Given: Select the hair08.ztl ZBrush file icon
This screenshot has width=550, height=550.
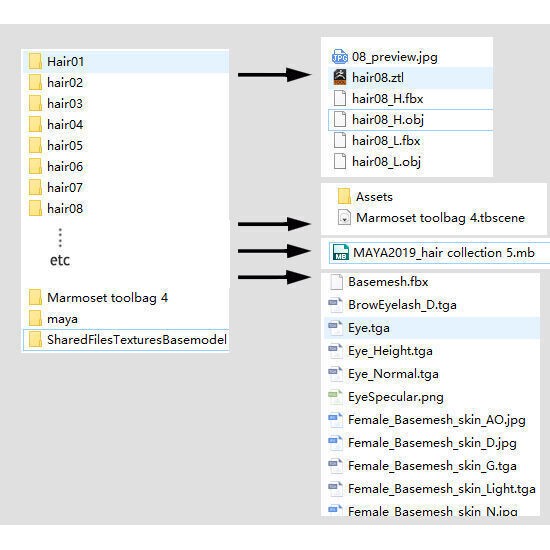Looking at the screenshot, I should tap(340, 78).
